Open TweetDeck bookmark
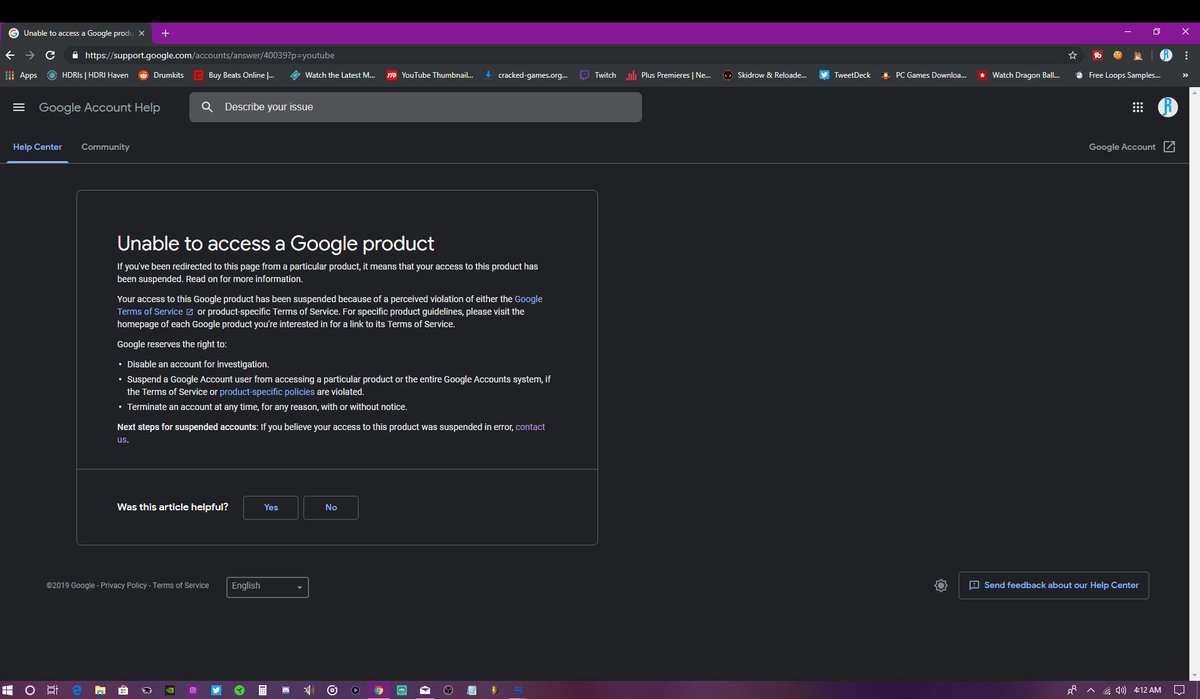This screenshot has height=699, width=1200. [x=844, y=75]
